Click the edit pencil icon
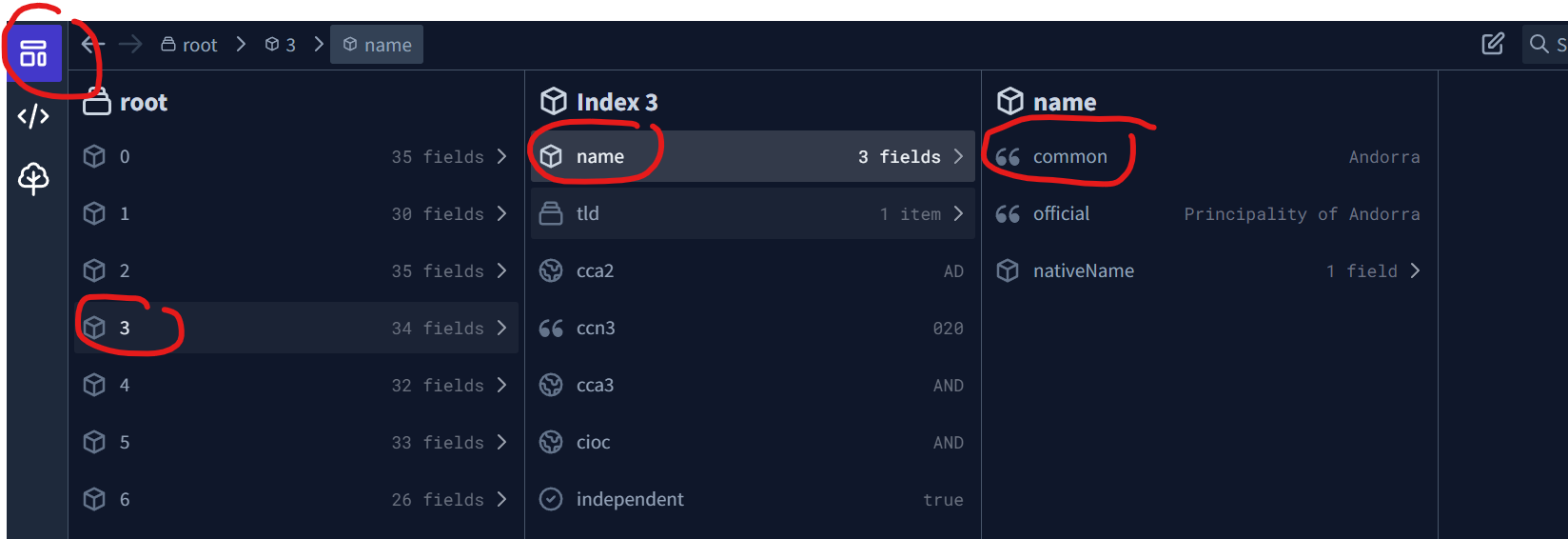Screen dimensions: 1568x539 pos(1493,44)
